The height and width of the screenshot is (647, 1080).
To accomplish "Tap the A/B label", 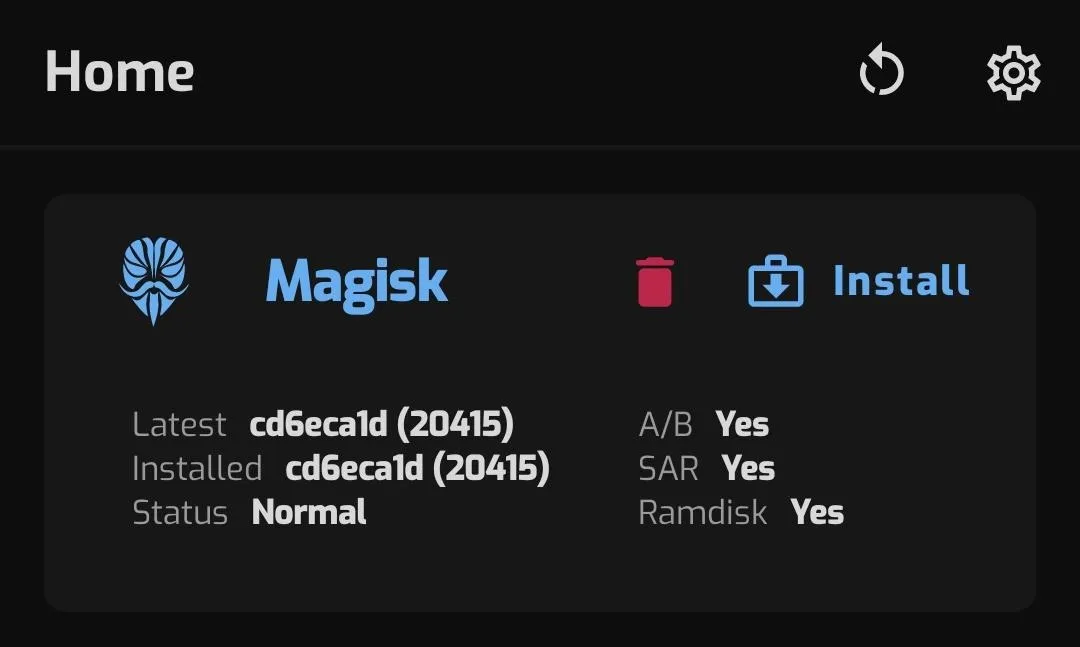I will tap(665, 424).
